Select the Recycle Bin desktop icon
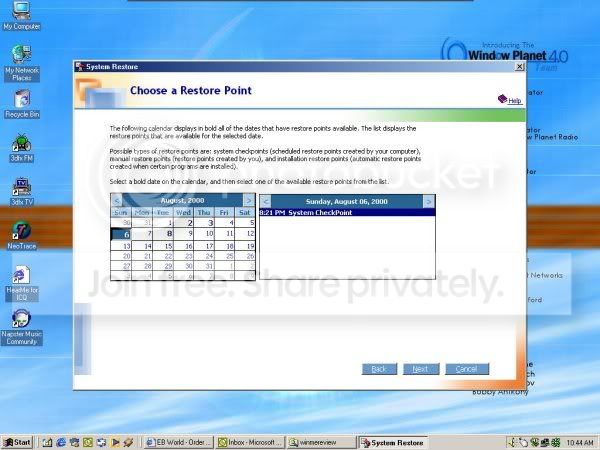This screenshot has height=450, width=600. pos(22,104)
